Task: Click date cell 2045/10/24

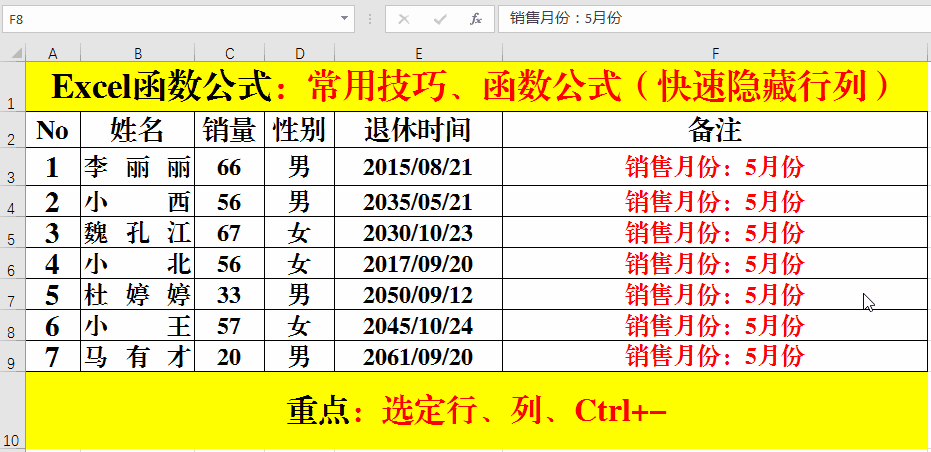Action: click(419, 324)
